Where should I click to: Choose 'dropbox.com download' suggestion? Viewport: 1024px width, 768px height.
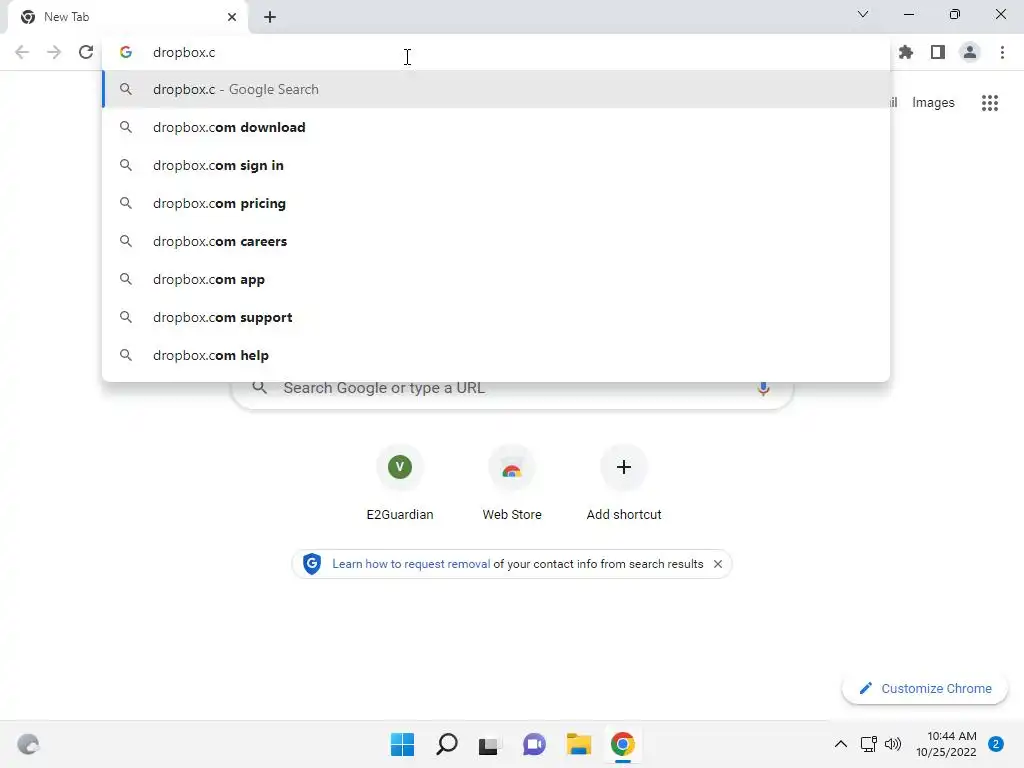496,127
